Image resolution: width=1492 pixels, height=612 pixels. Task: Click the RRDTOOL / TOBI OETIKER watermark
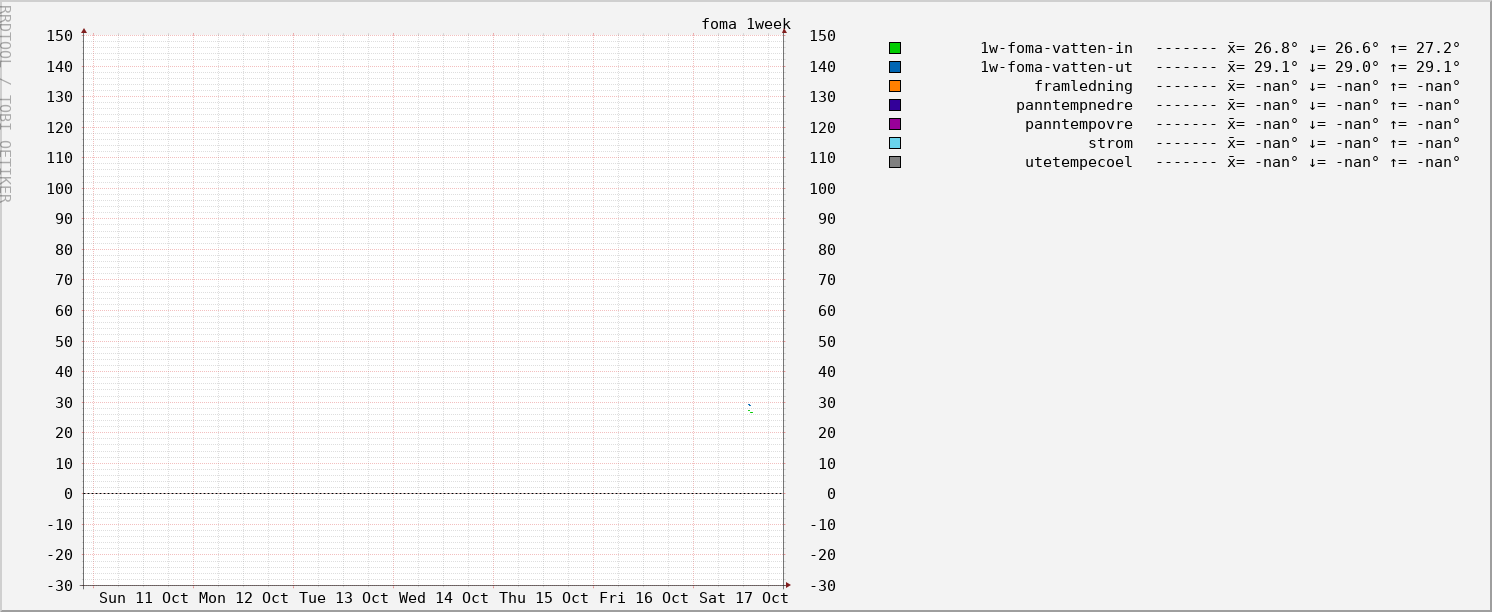[6, 102]
